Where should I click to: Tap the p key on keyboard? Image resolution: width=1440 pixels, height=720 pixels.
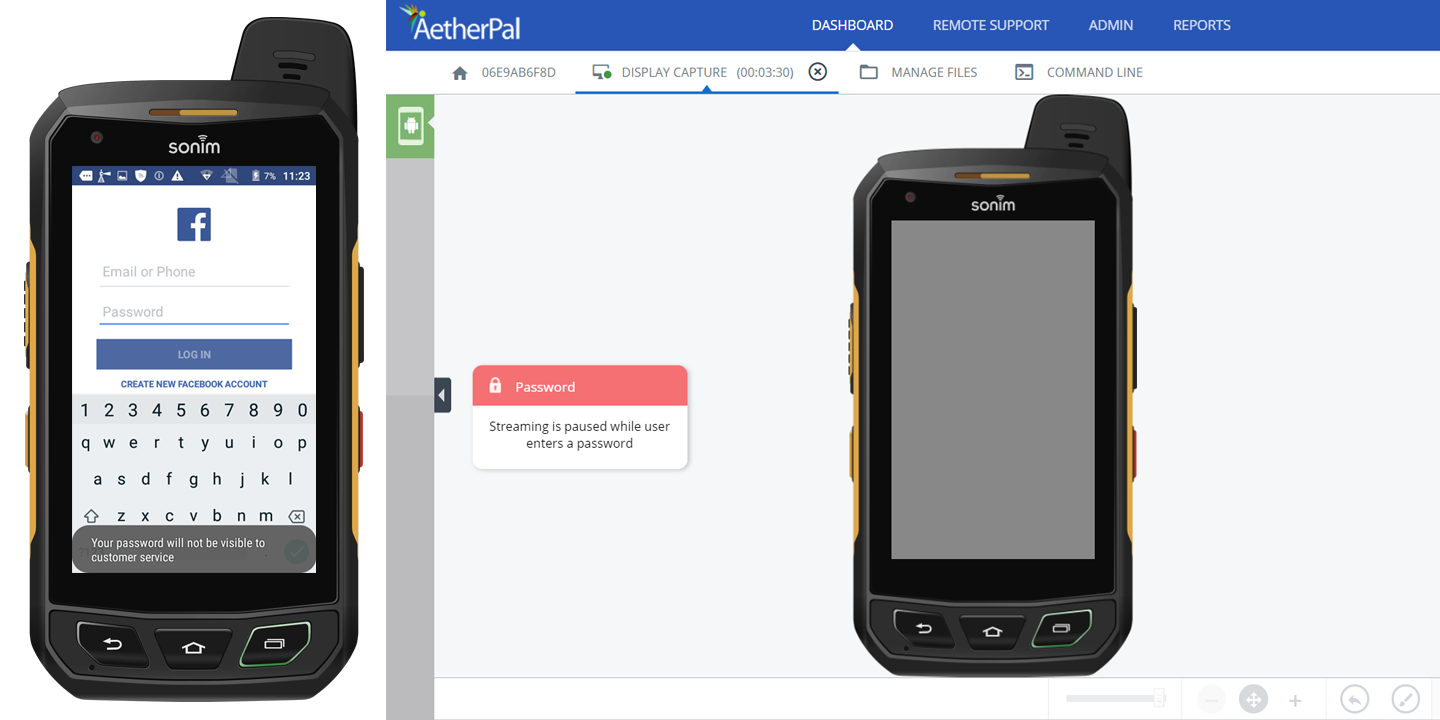point(302,443)
